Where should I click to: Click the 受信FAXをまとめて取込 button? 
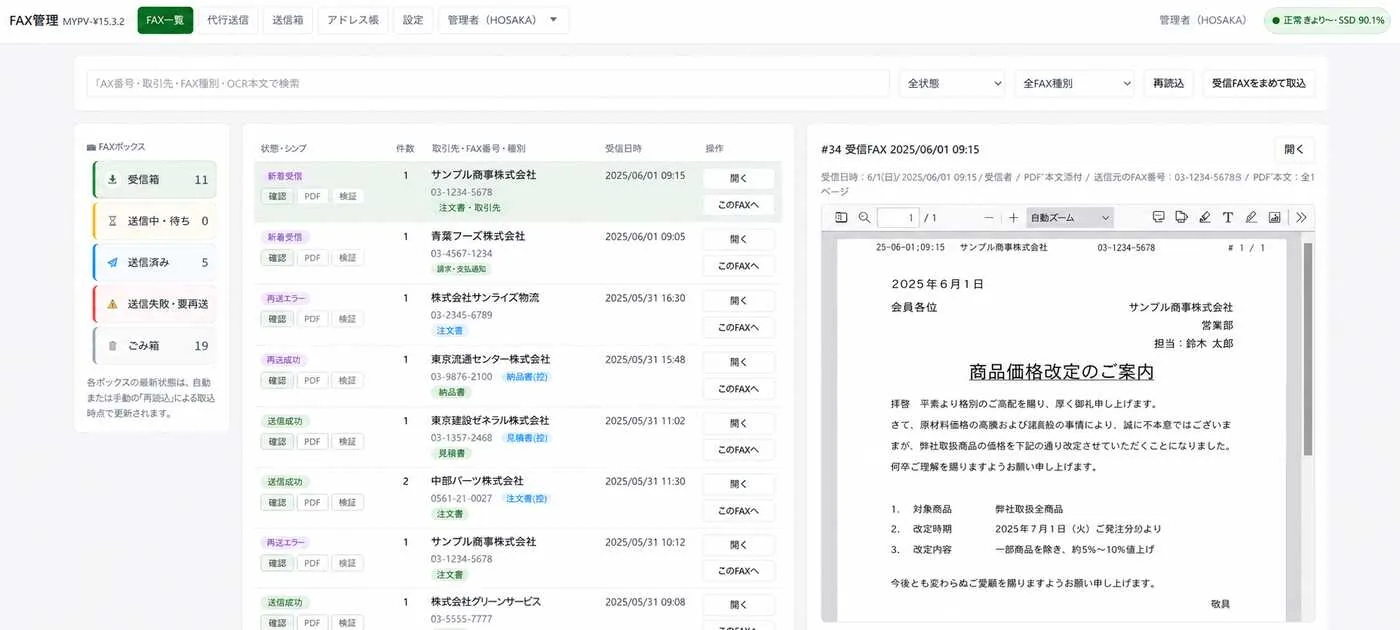1258,83
